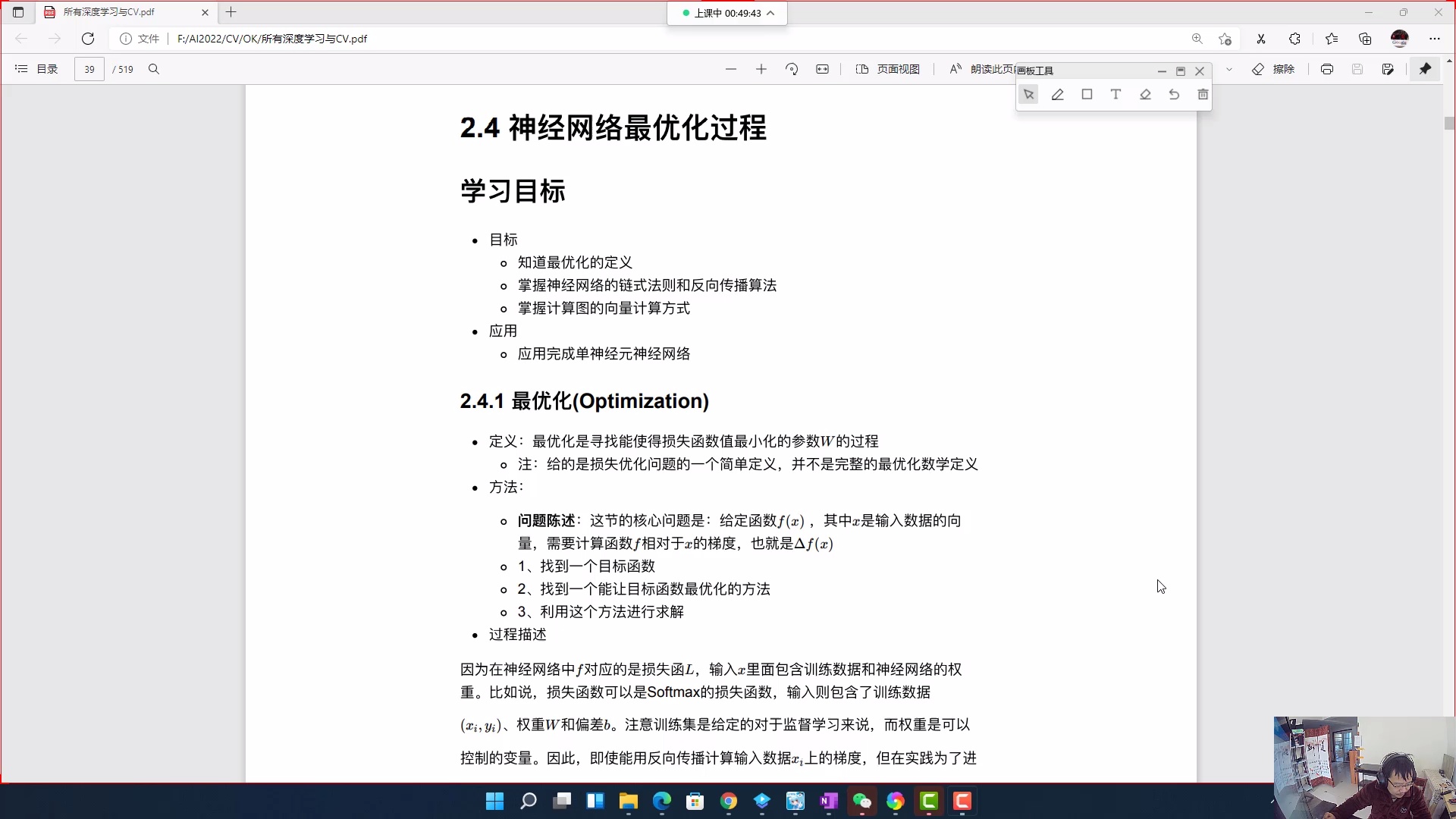The image size is (1456, 819).
Task: Select the pen tool in 画板工具 toolbar
Action: click(x=1057, y=94)
